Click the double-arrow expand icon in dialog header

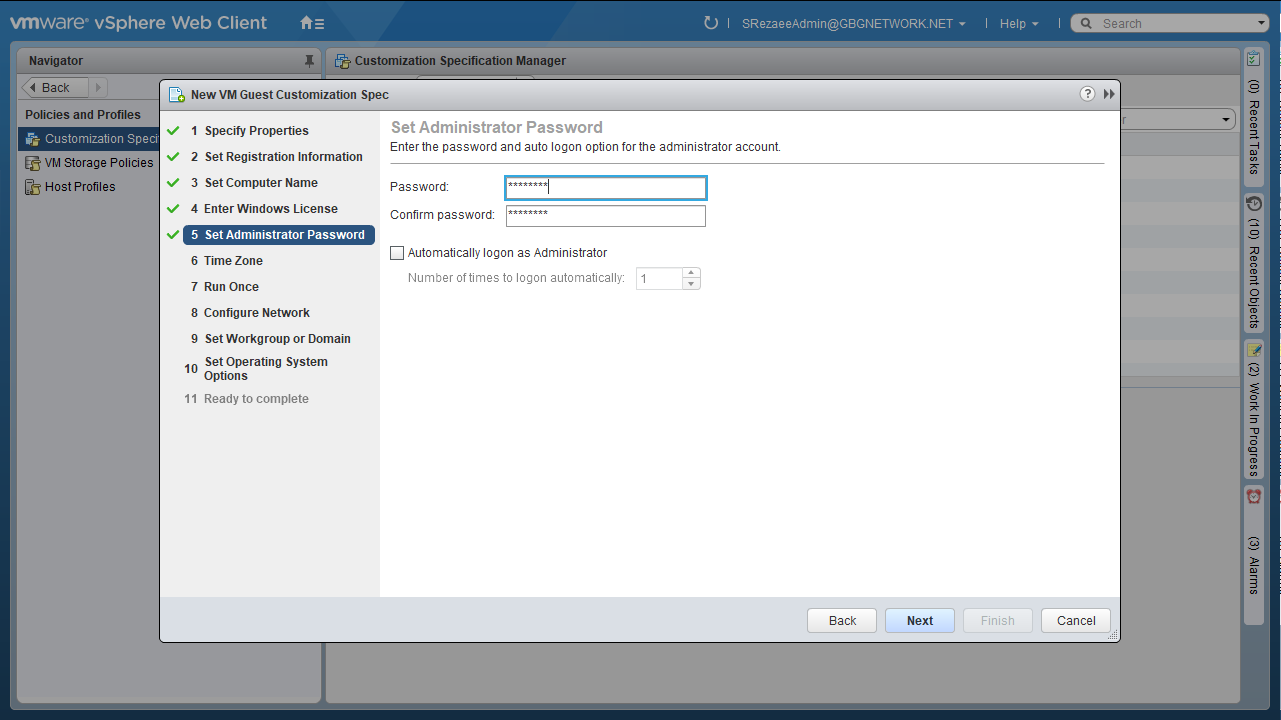point(1109,94)
